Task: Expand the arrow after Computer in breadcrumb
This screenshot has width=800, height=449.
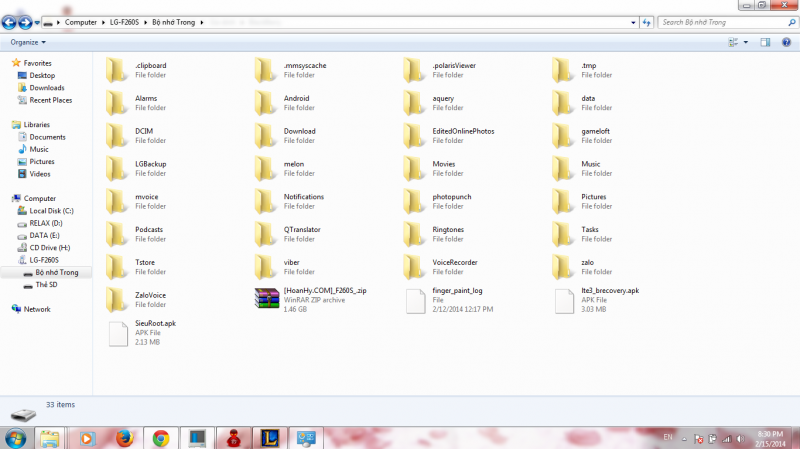Action: pos(104,22)
